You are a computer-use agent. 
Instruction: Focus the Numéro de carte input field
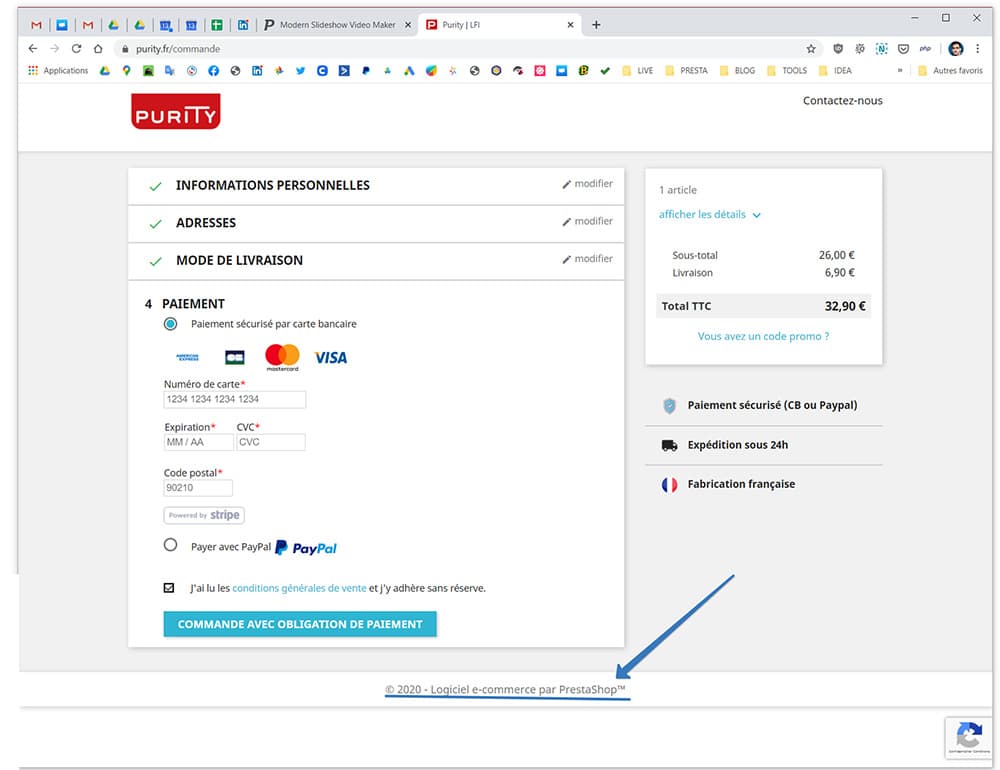click(x=234, y=399)
